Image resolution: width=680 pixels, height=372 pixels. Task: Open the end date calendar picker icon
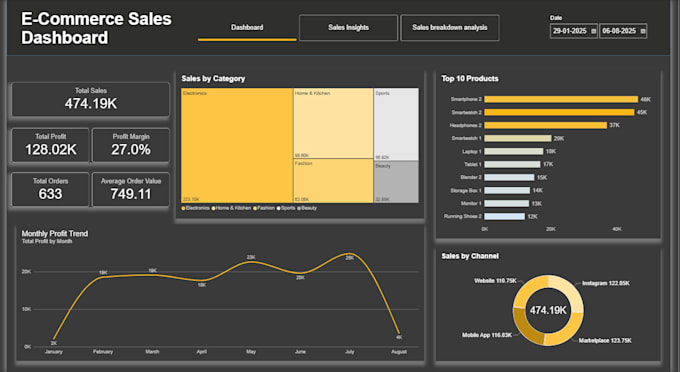(x=643, y=31)
